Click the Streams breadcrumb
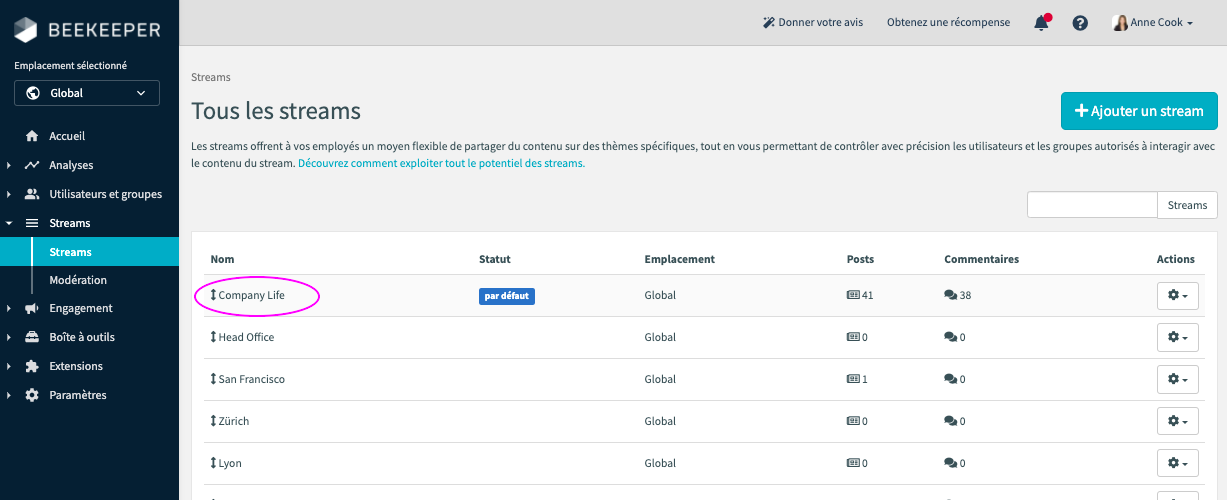This screenshot has width=1227, height=500. tap(210, 77)
